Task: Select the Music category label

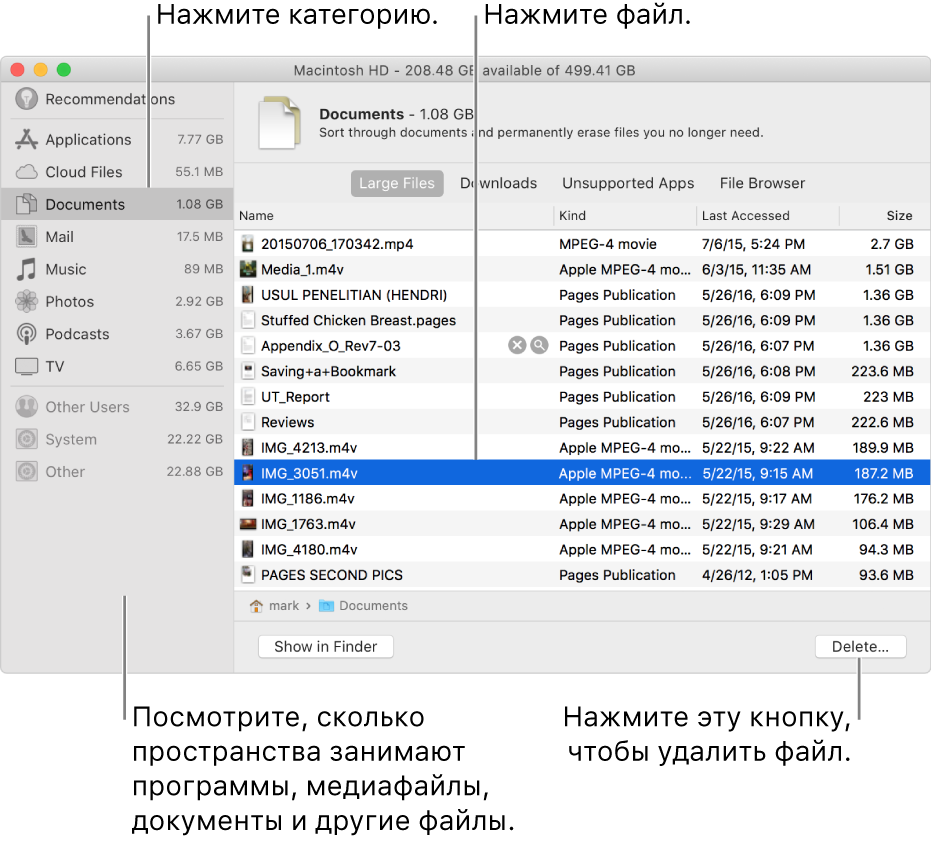Action: tap(66, 270)
